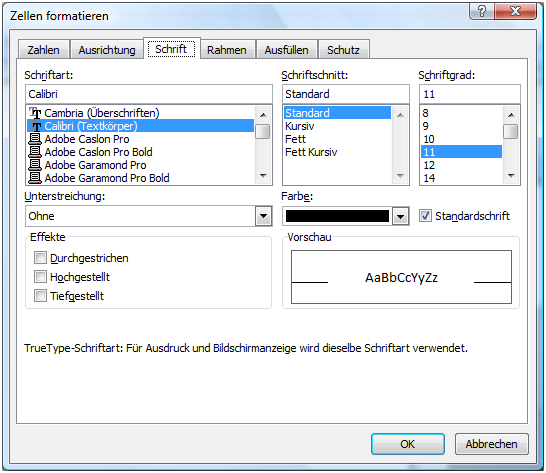Click font list scroll down arrow

coord(263,176)
